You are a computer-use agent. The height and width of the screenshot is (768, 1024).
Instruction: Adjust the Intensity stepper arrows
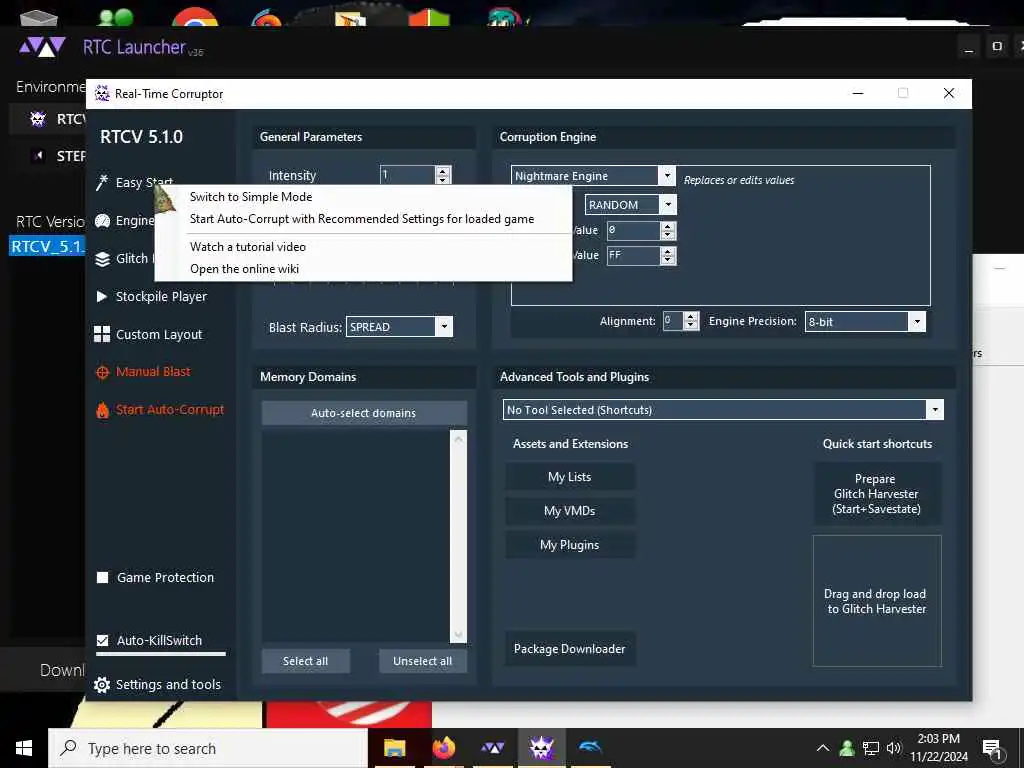(443, 175)
